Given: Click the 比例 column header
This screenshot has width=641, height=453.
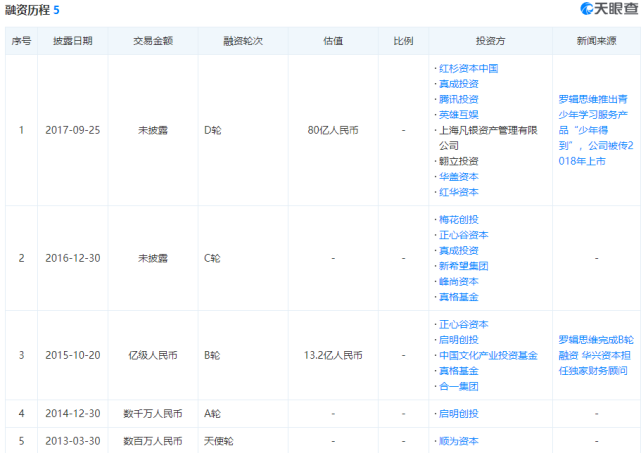Looking at the screenshot, I should (403, 41).
